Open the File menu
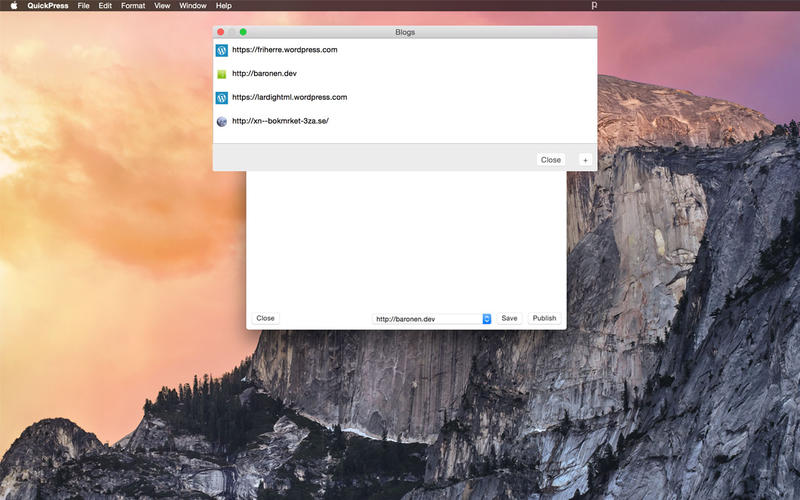Screen dimensions: 800x500 pos(83,6)
